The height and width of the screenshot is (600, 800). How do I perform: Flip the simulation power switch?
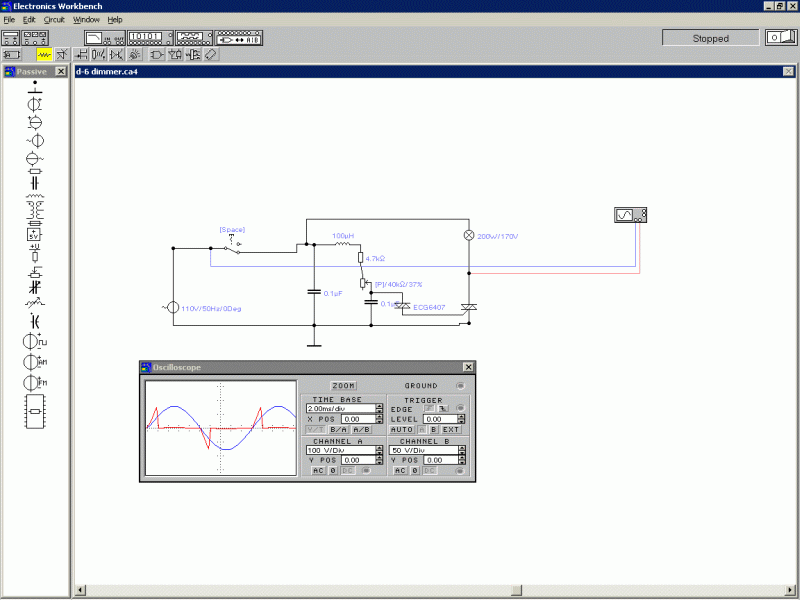coord(781,37)
